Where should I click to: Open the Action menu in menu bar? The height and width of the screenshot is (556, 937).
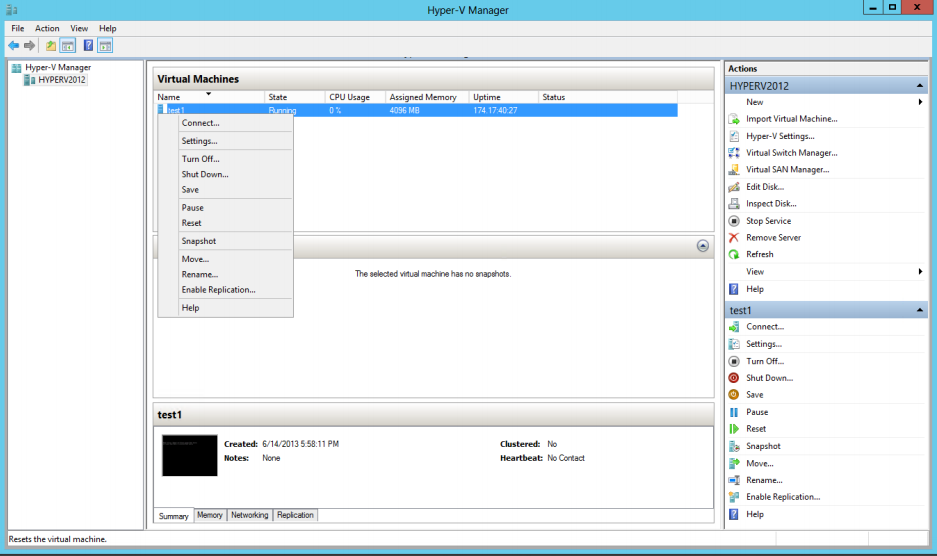click(47, 29)
